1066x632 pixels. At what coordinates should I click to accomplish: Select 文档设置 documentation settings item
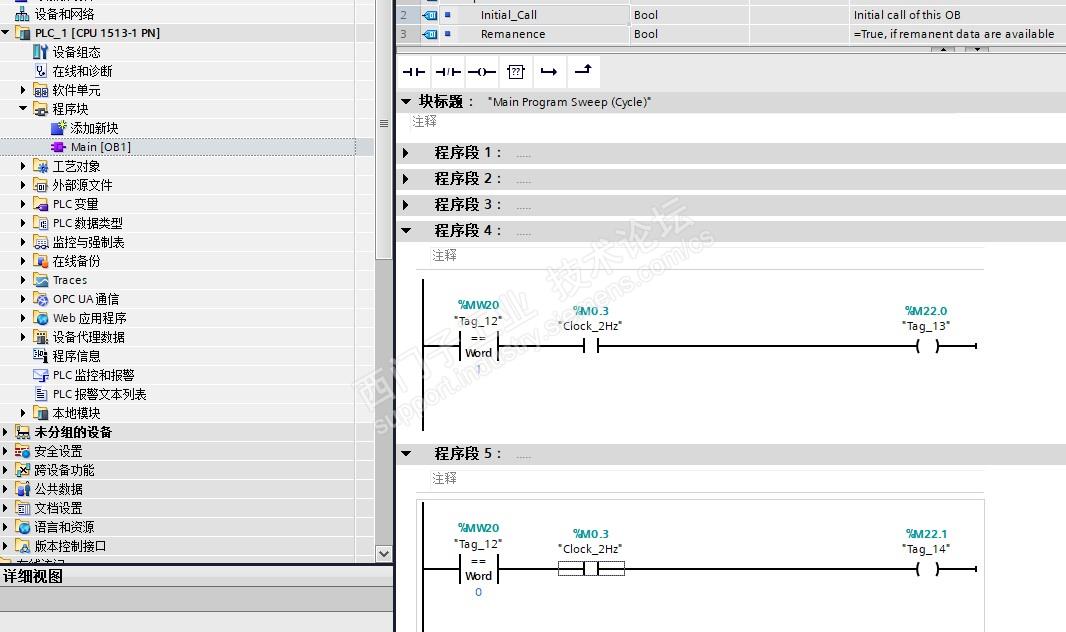click(x=58, y=508)
